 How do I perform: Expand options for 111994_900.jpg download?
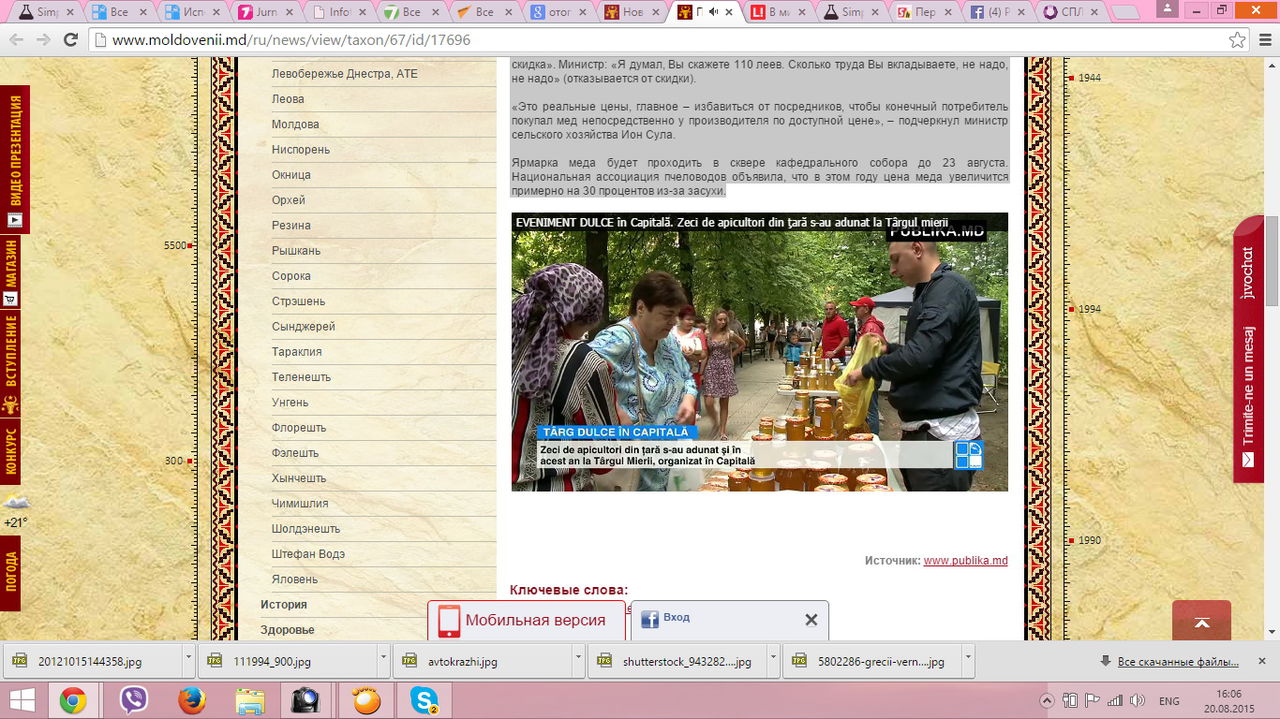point(384,661)
